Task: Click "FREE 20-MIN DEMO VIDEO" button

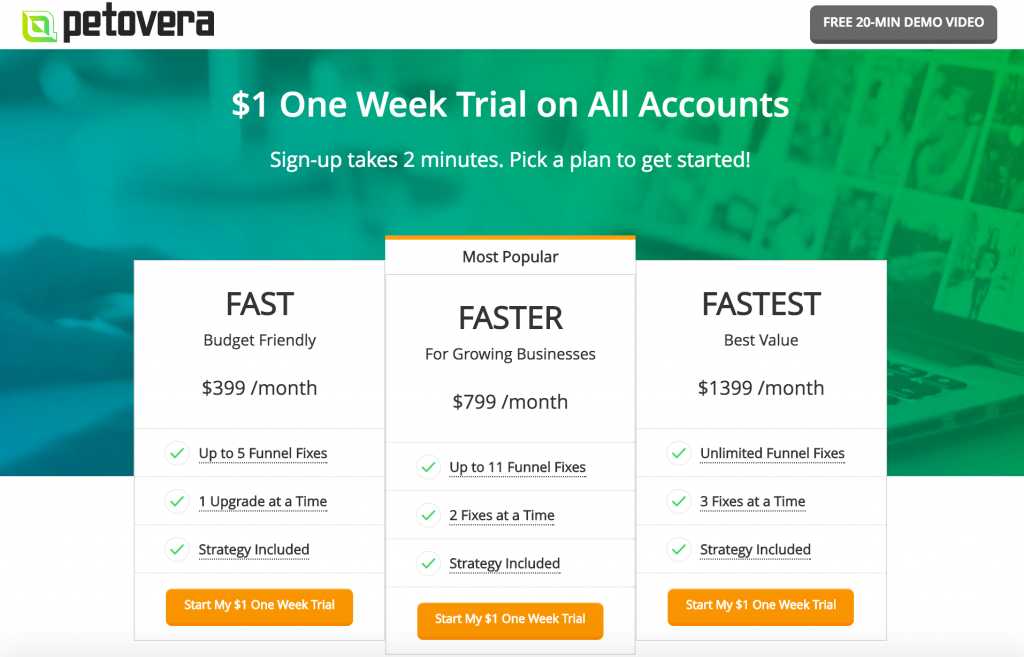Action: pos(903,24)
